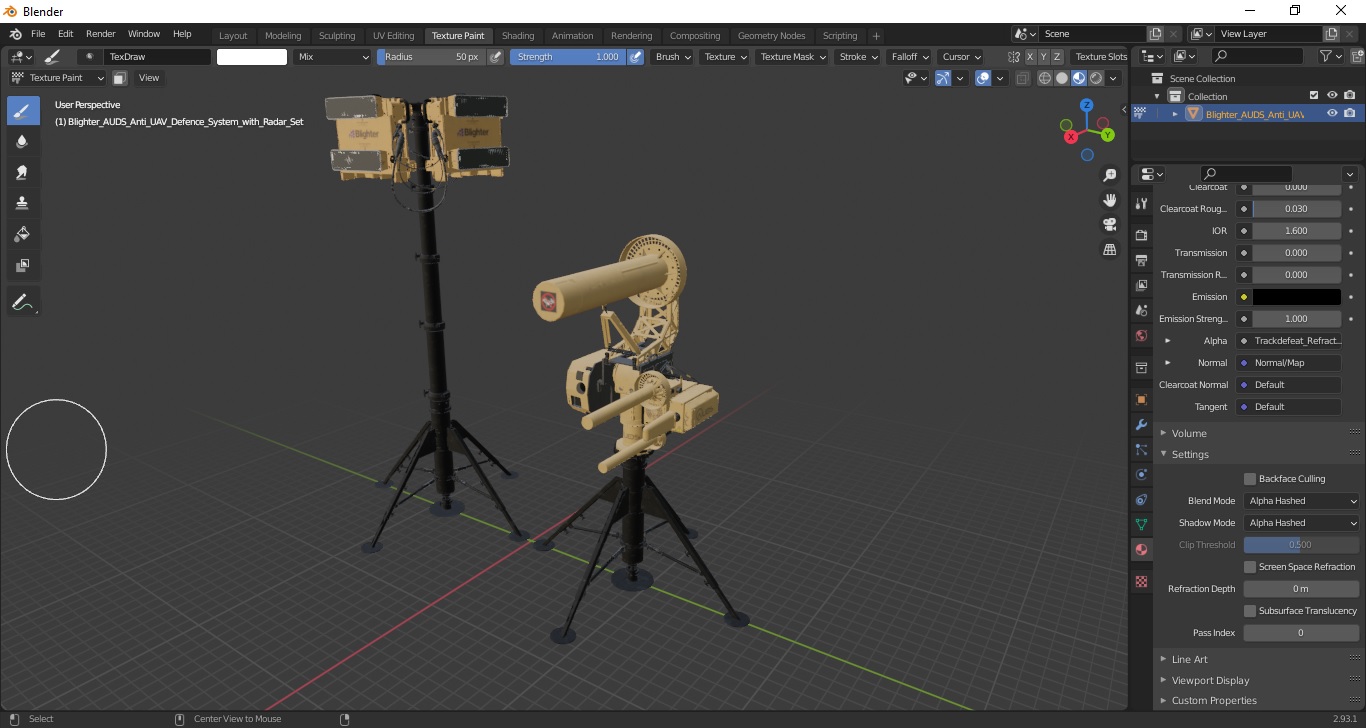This screenshot has width=1366, height=728.
Task: Open the Texture Slots popover
Action: 1100,57
